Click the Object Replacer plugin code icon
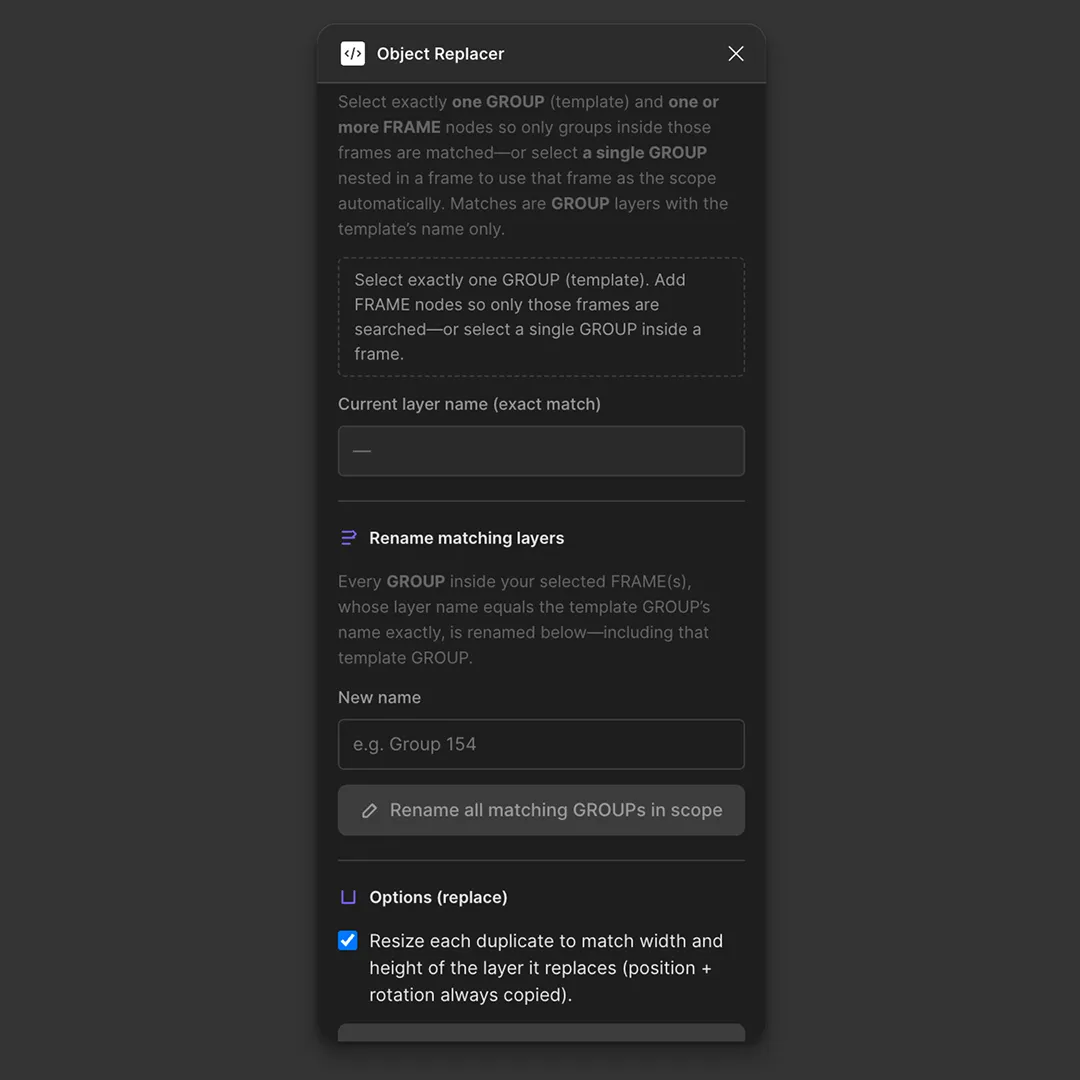Viewport: 1080px width, 1080px height. click(353, 54)
